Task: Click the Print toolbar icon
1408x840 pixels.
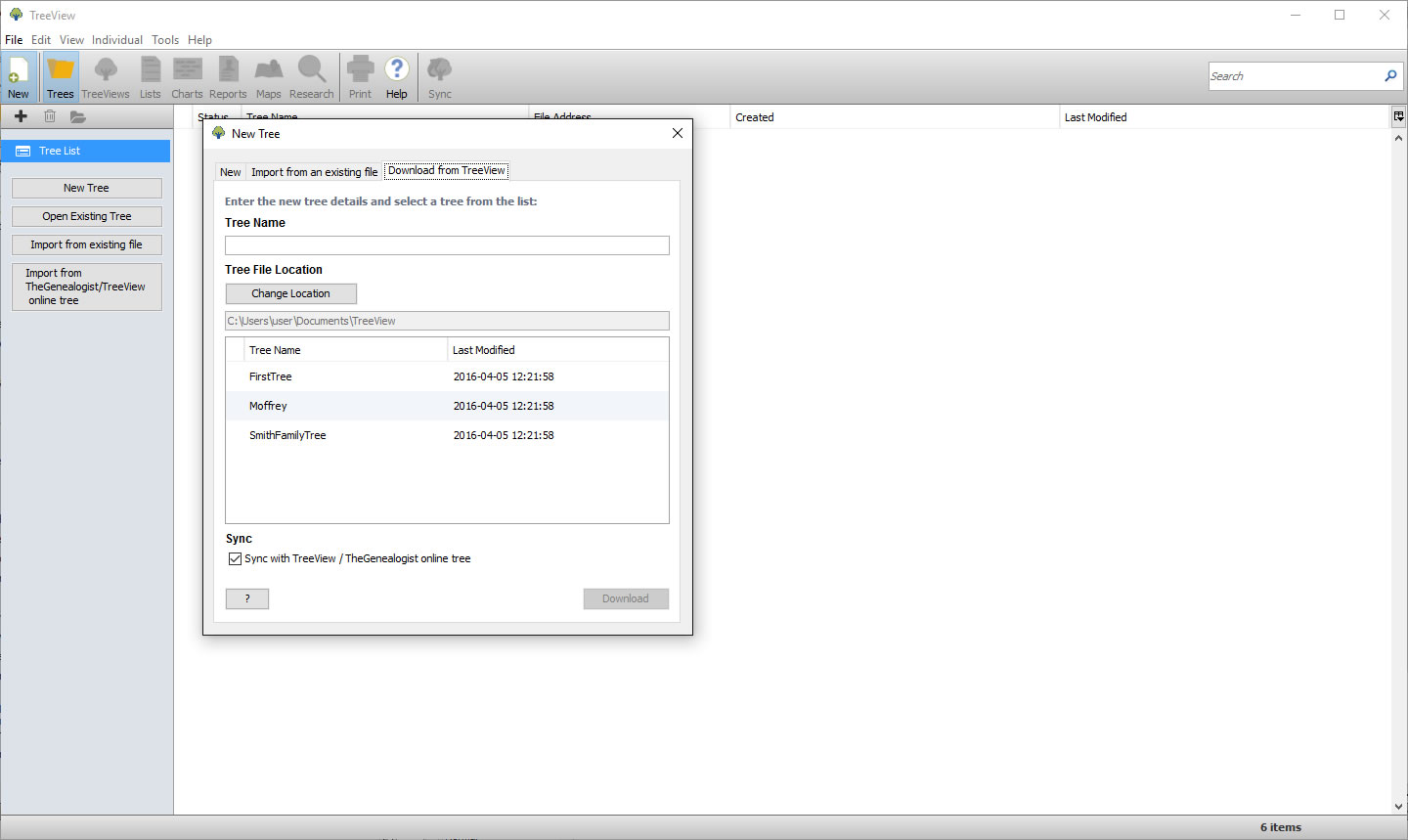Action: point(360,77)
